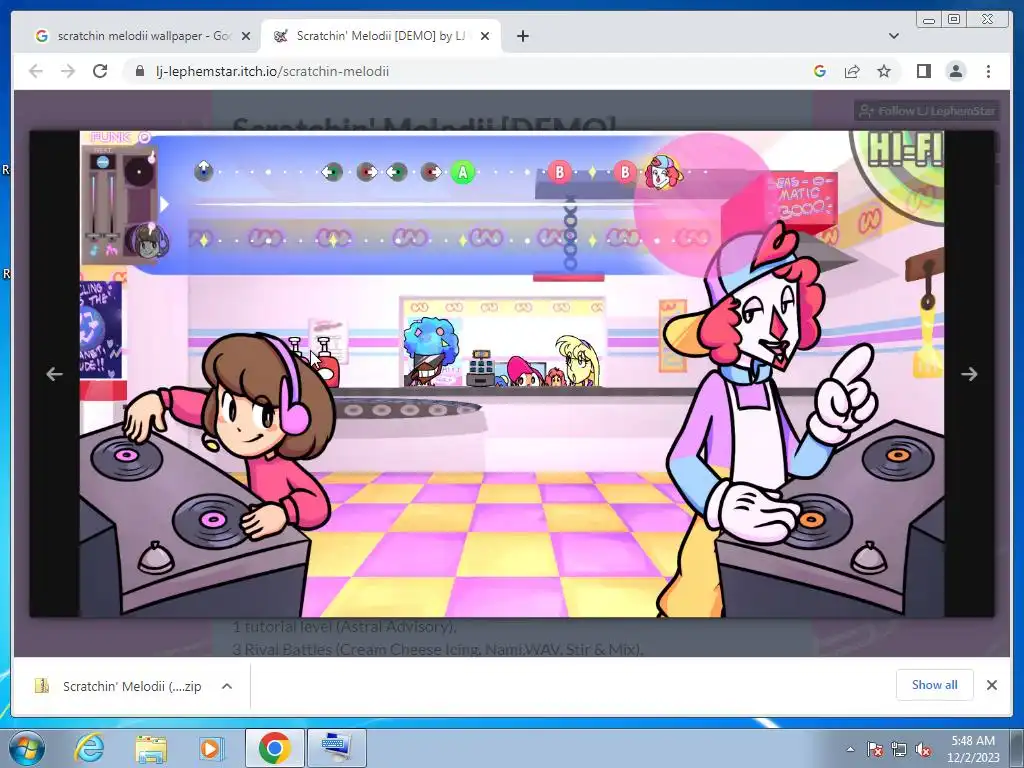Click Show all downloads
Screen dimensions: 1024x768
(935, 684)
